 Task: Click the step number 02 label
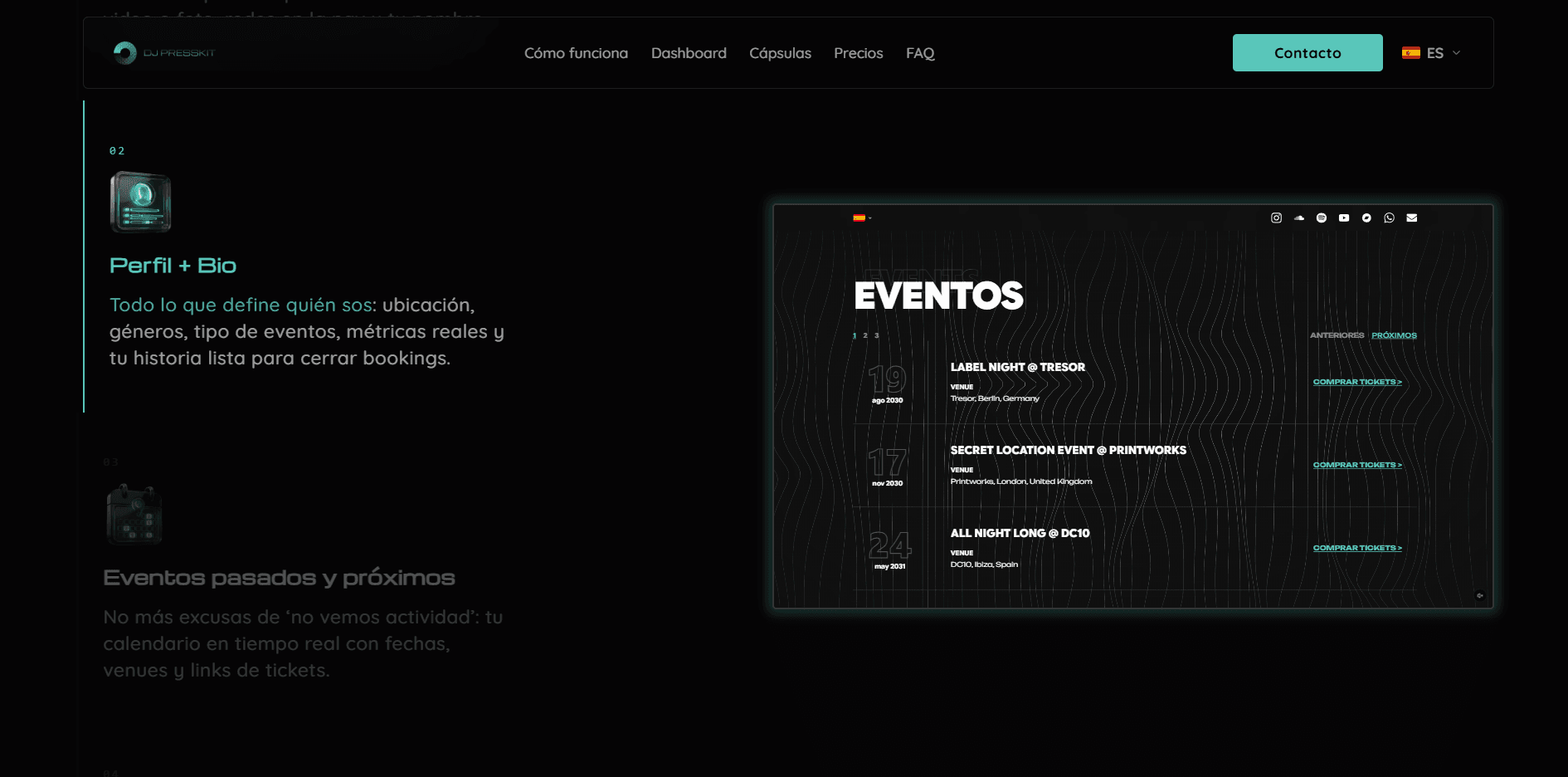pos(117,151)
